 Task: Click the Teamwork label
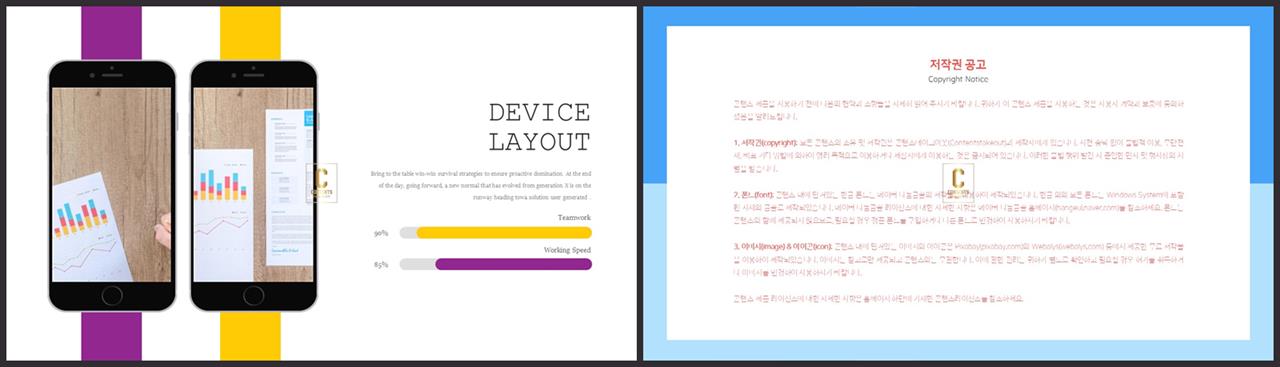573,218
